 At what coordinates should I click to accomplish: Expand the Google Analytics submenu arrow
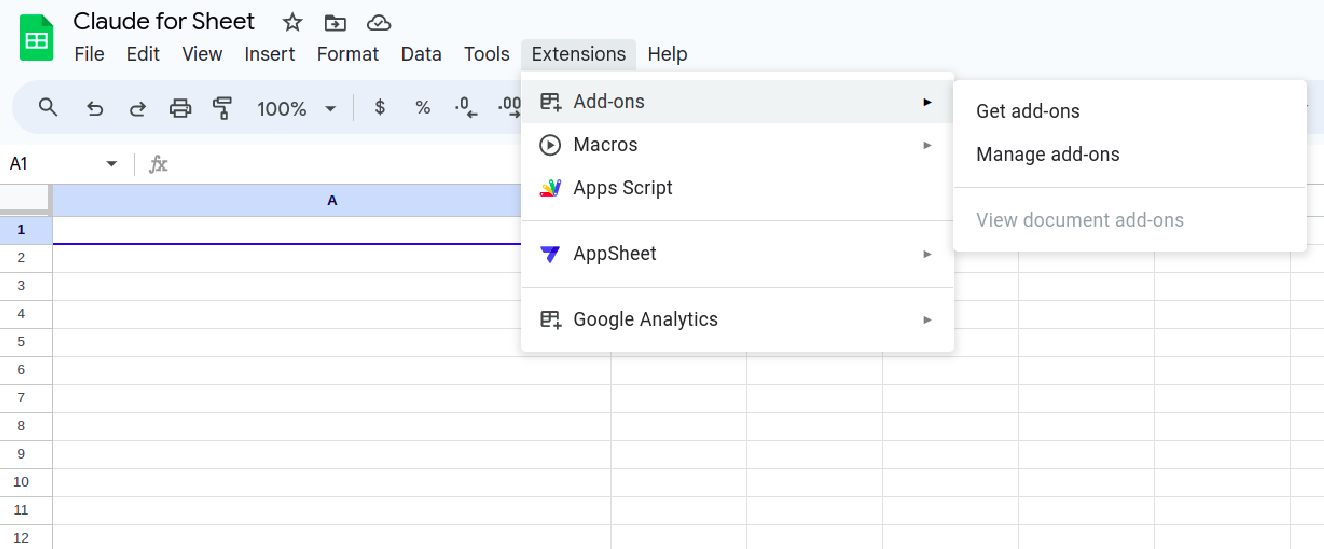pyautogui.click(x=928, y=320)
